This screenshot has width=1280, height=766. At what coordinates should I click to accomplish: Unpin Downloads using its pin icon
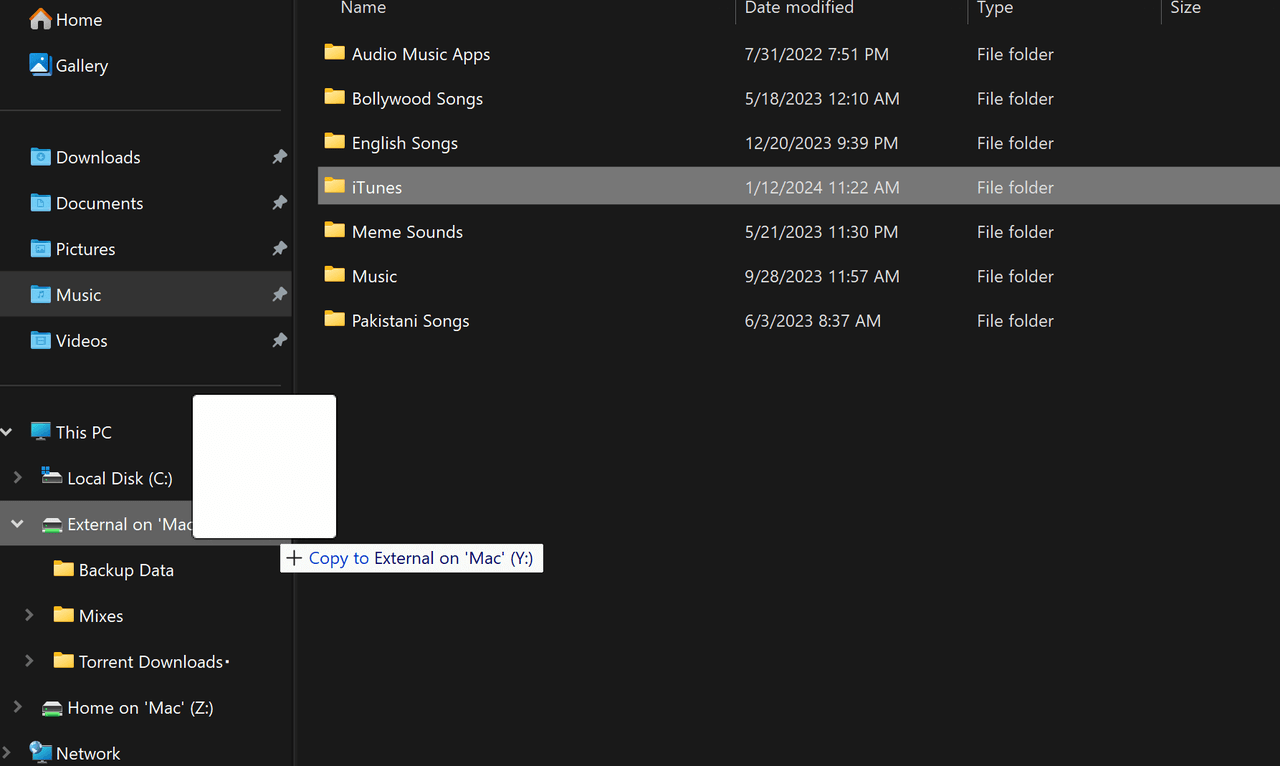click(x=280, y=157)
